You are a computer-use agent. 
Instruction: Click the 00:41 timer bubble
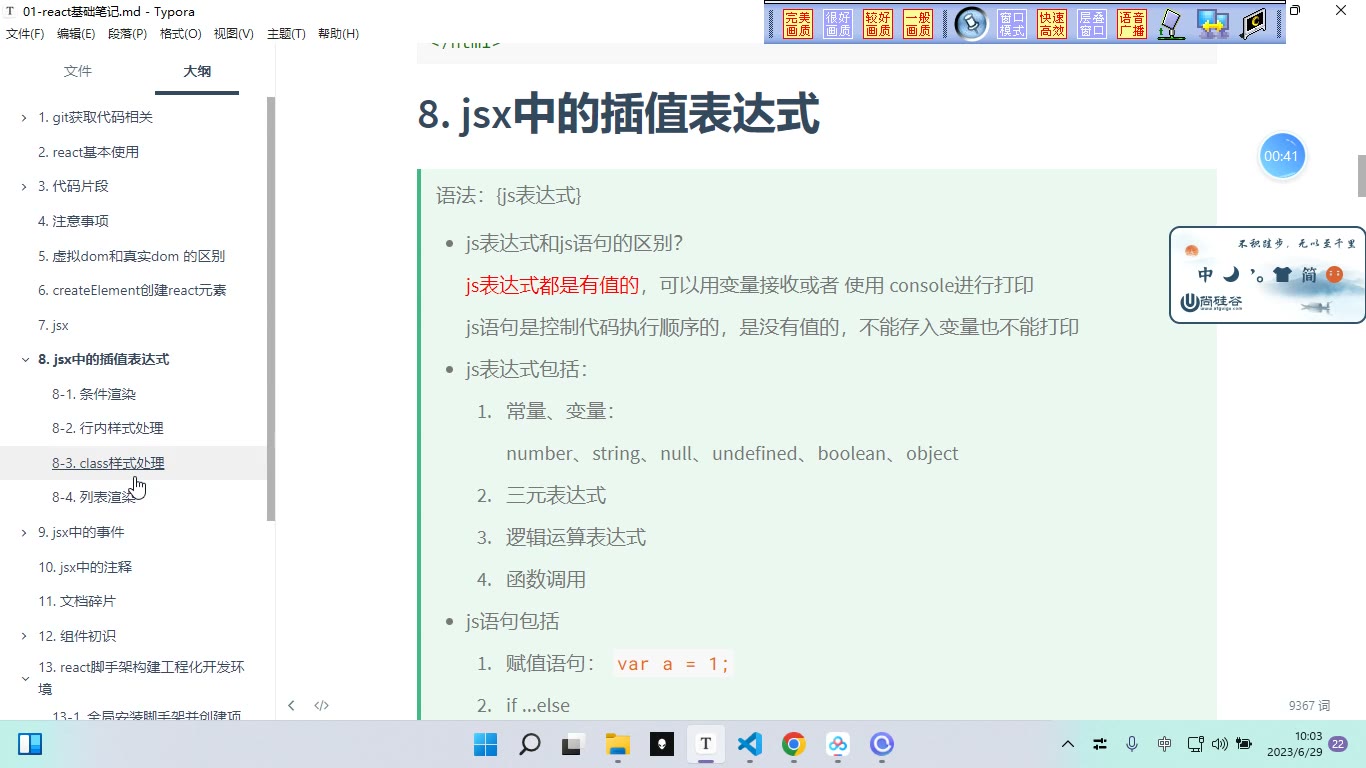coord(1281,156)
